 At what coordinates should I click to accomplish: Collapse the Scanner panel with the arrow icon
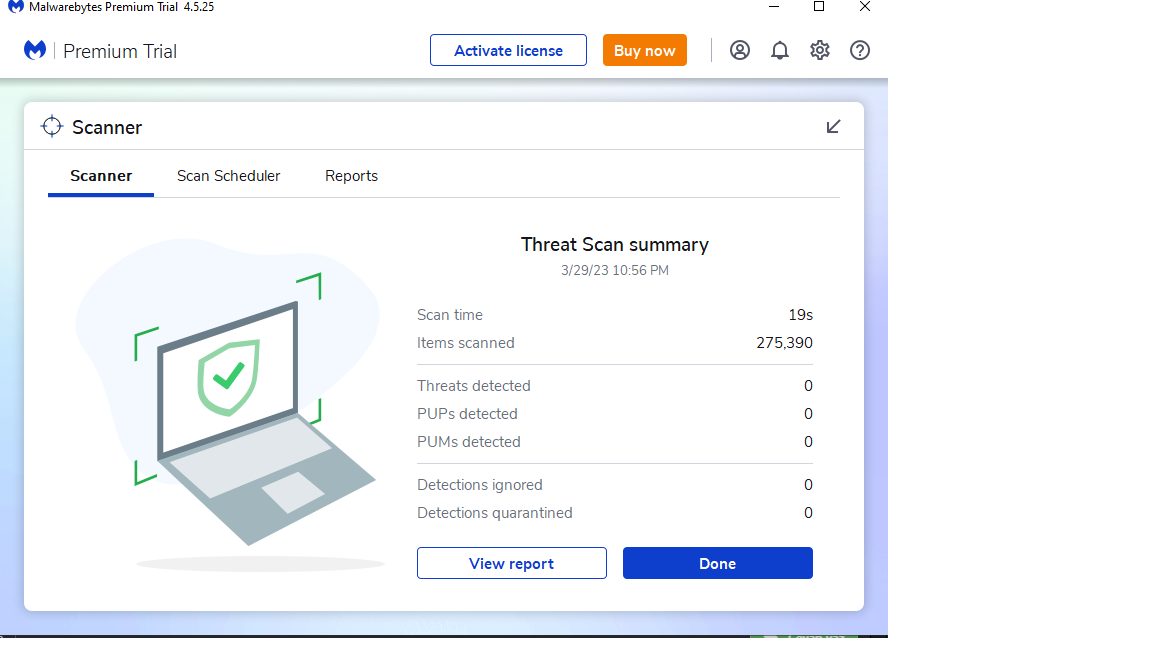[833, 127]
